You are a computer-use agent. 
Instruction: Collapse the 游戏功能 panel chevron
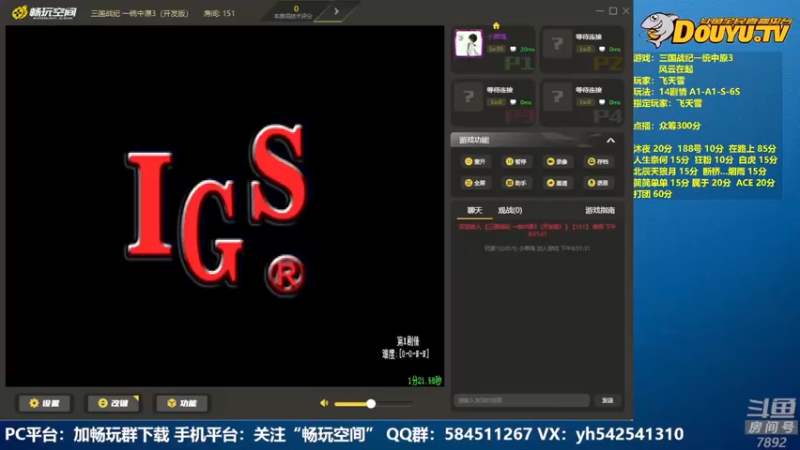coord(610,140)
